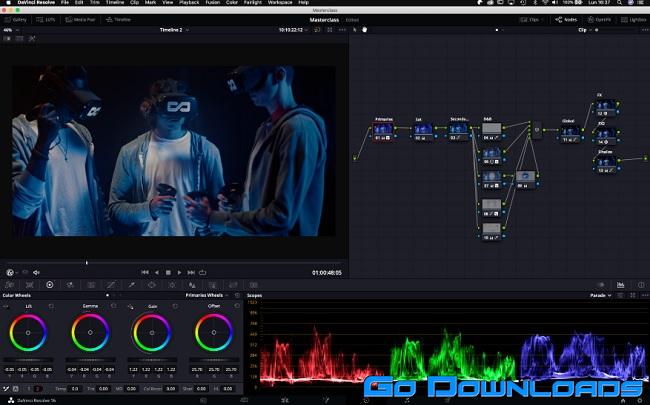Expand the Timeline 2 name dropdown
The width and height of the screenshot is (650, 405).
176,30
